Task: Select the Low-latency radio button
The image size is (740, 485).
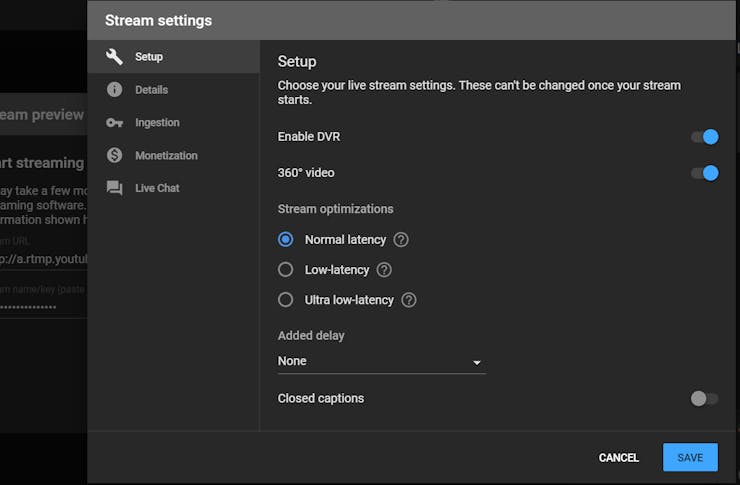Action: 286,270
